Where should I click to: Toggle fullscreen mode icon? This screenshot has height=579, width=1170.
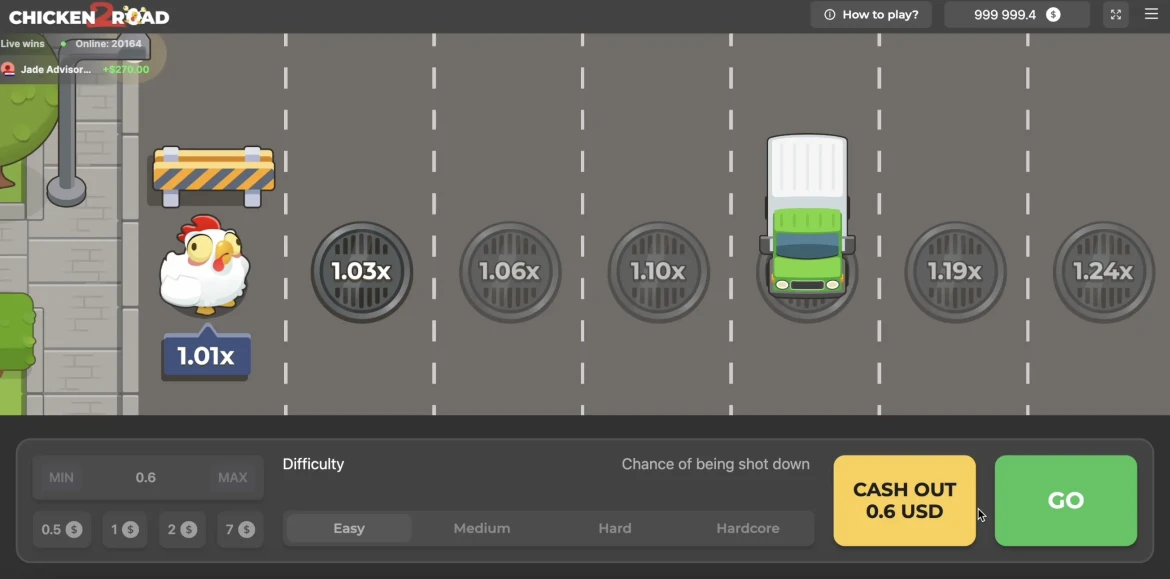(1116, 15)
